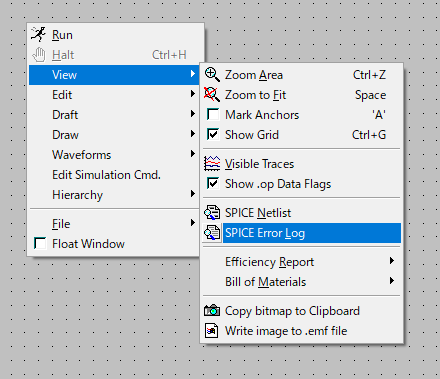Expand the Hierarchy submenu arrow
Image resolution: width=440 pixels, height=379 pixels.
coord(193,194)
